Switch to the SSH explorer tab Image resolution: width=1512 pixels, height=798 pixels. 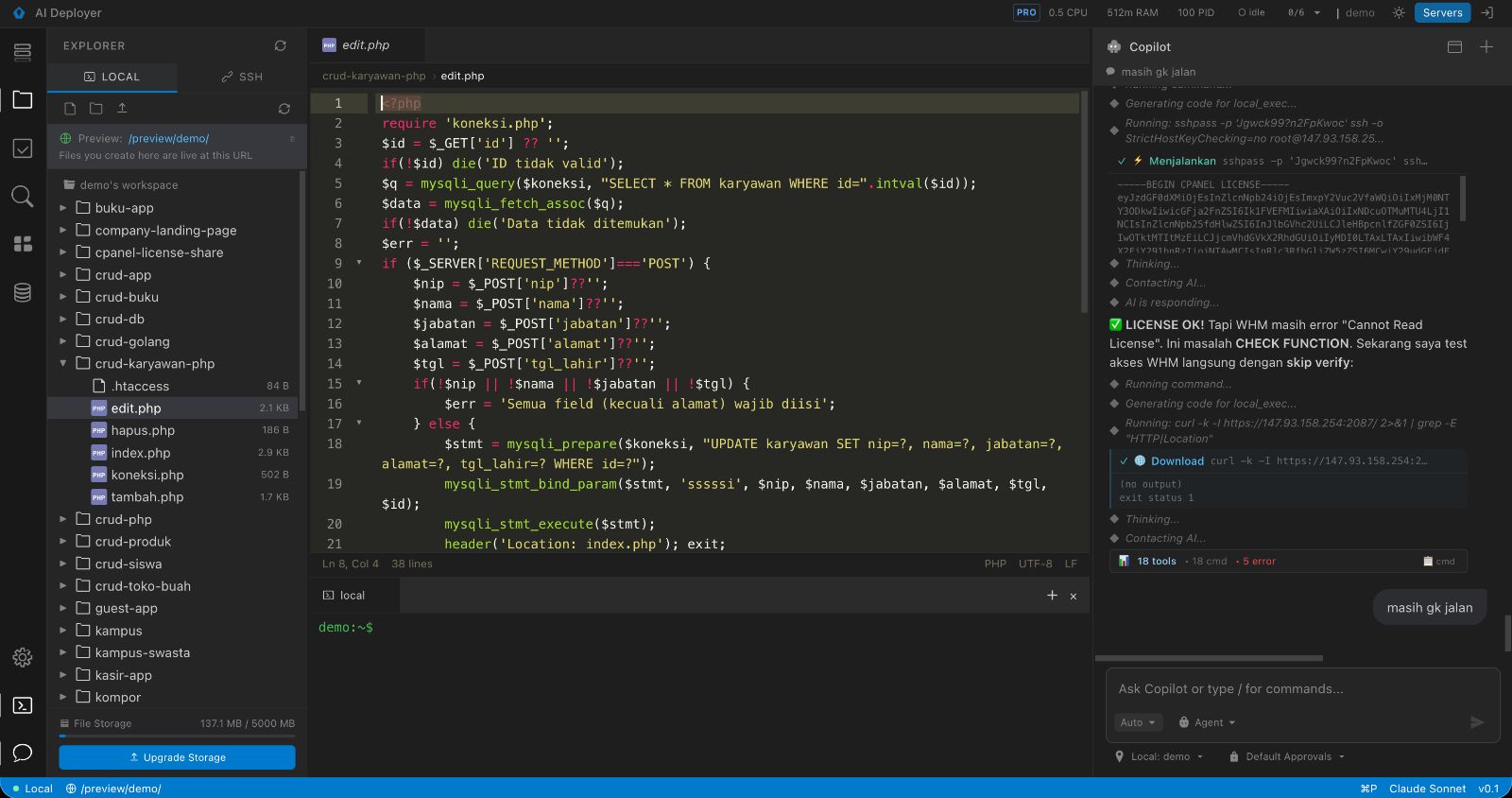[x=242, y=77]
